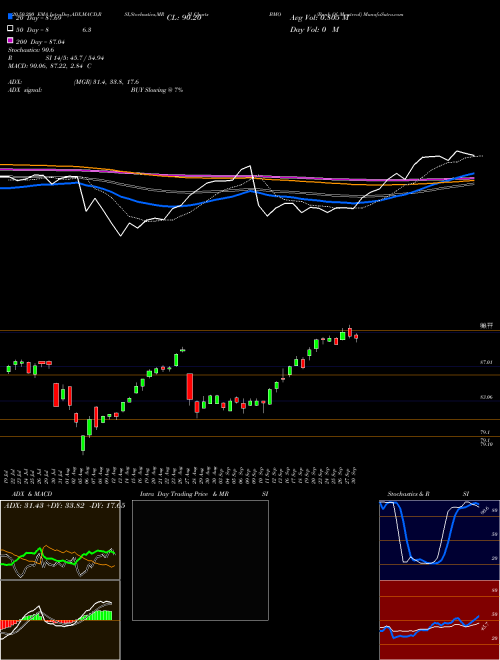This screenshot has height=660, width=500.
Task: Click the lowest green candlestick in early August
Action: point(83,444)
